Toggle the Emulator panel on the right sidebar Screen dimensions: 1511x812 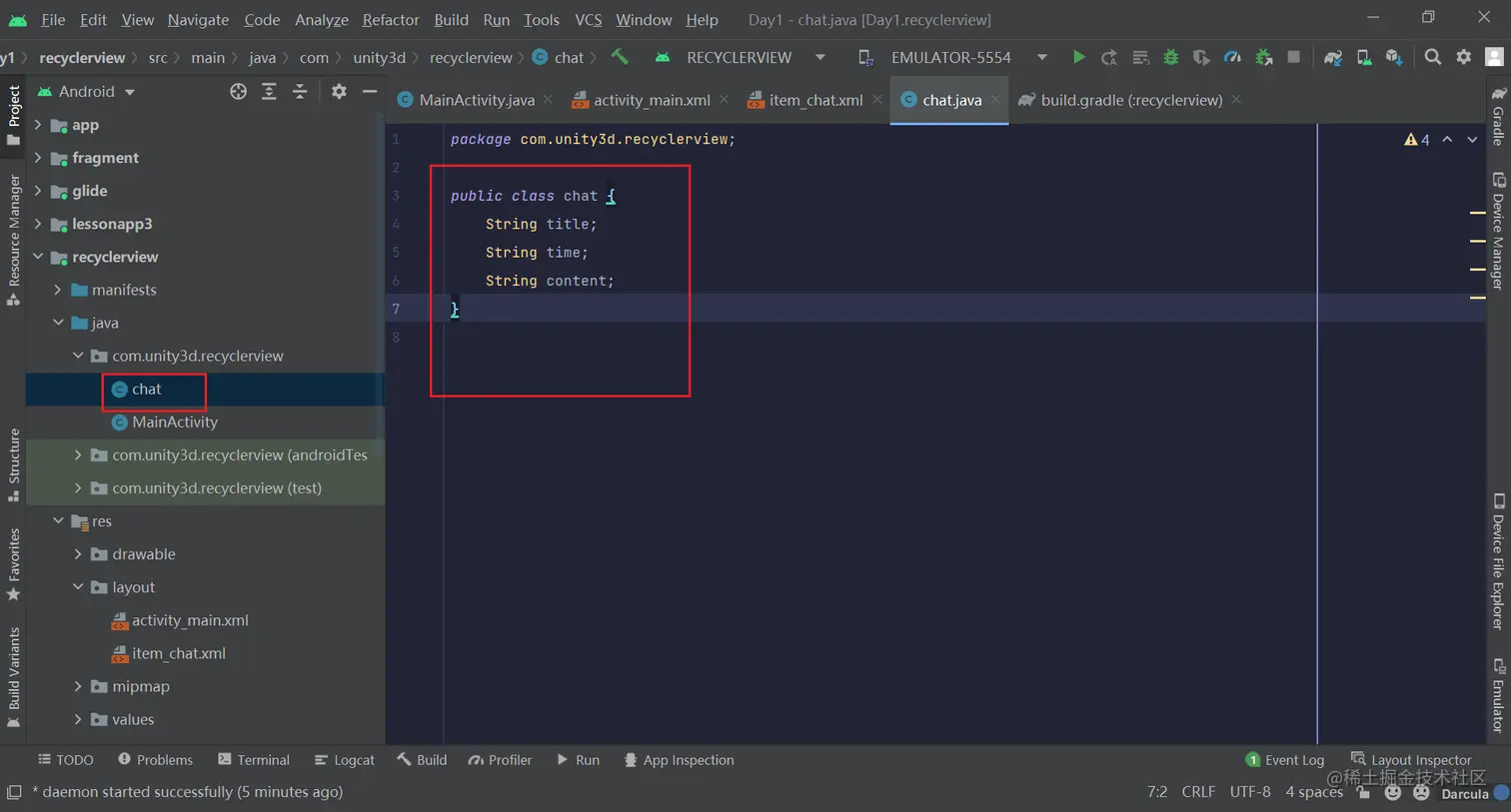[1498, 695]
